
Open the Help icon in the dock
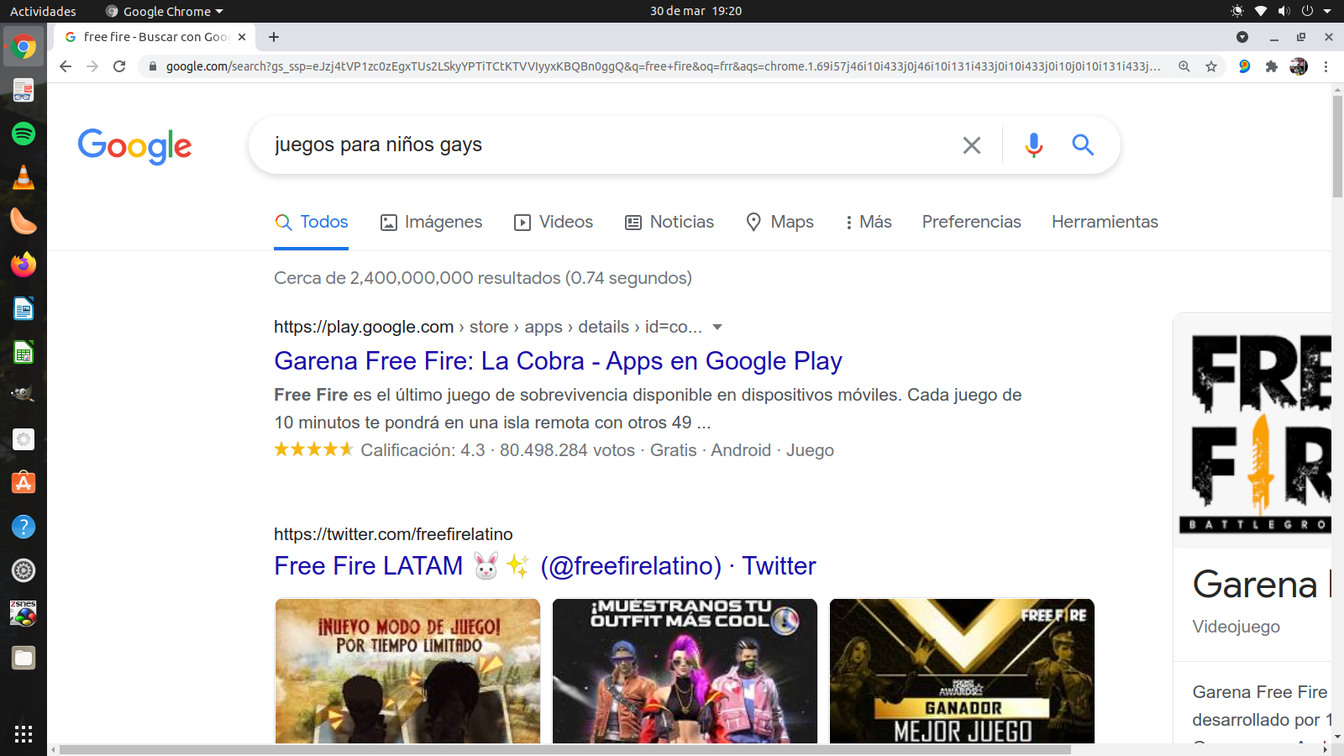tap(23, 526)
